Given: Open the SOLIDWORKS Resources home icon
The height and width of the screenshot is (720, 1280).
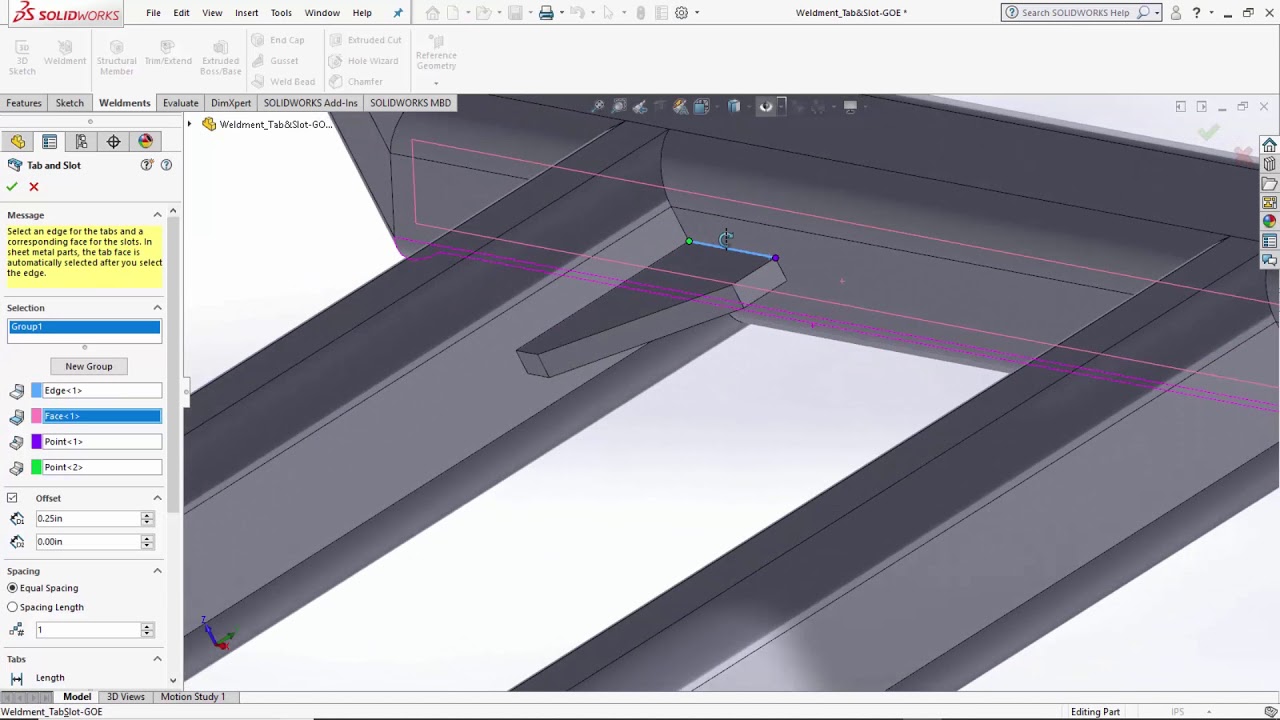Looking at the screenshot, I should [x=1269, y=146].
